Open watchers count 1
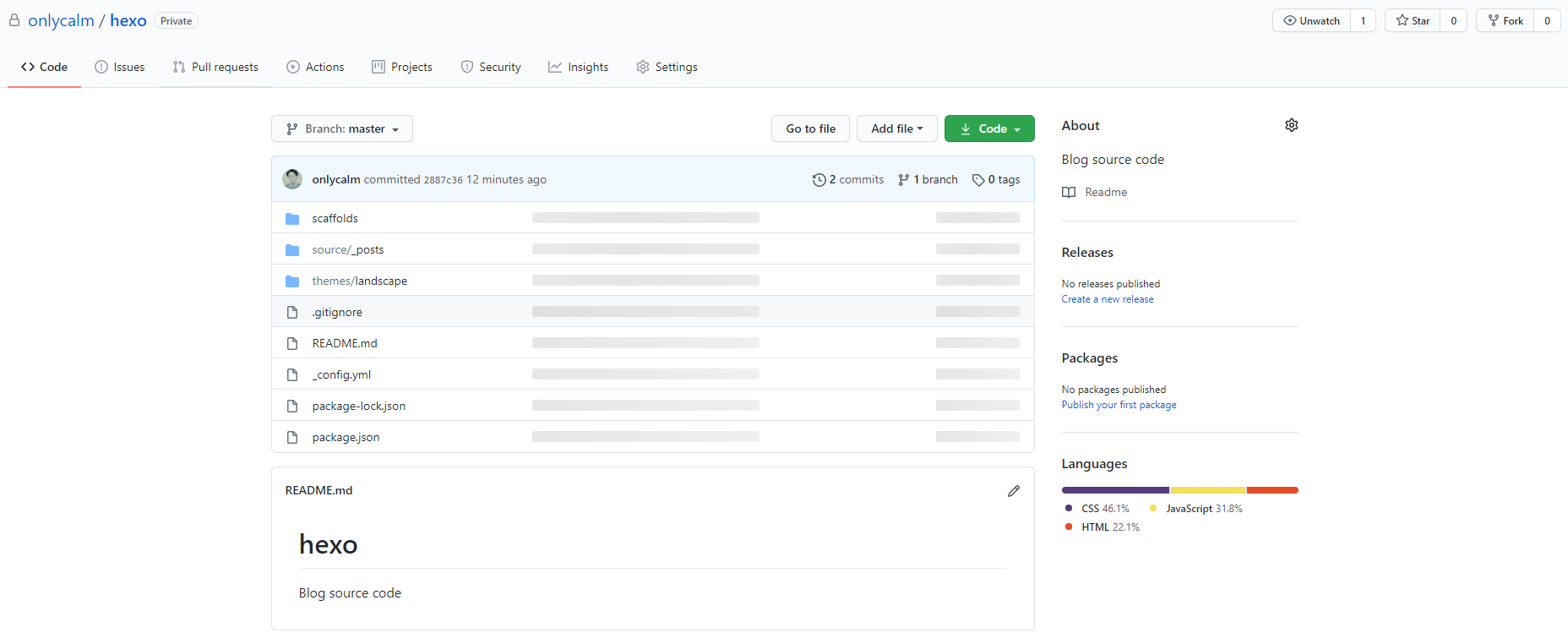The image size is (1568, 644). [1363, 20]
